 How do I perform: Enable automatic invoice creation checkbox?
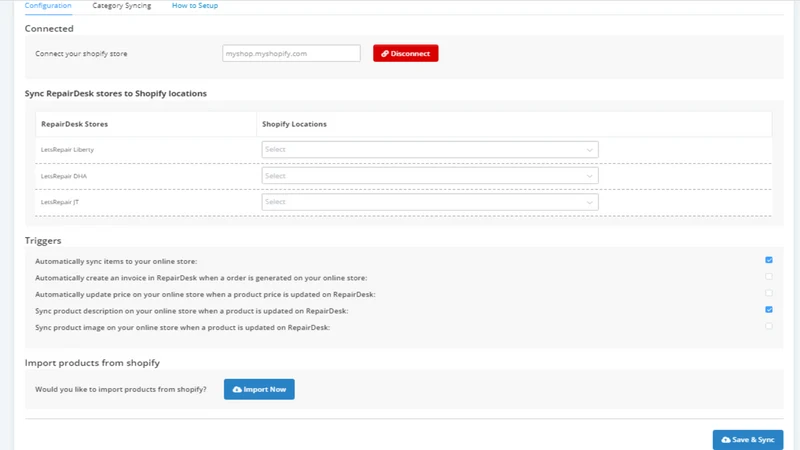769,277
